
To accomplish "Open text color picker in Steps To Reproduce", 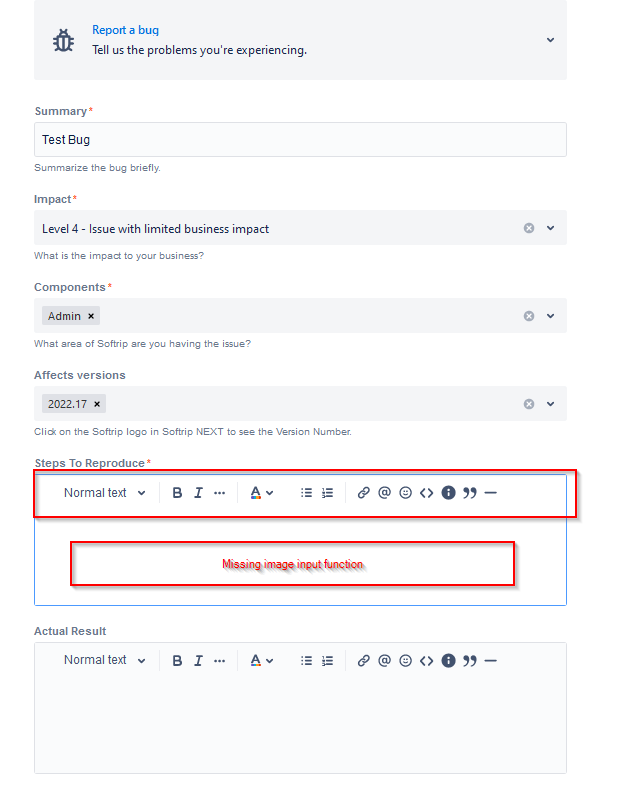I will (x=261, y=493).
